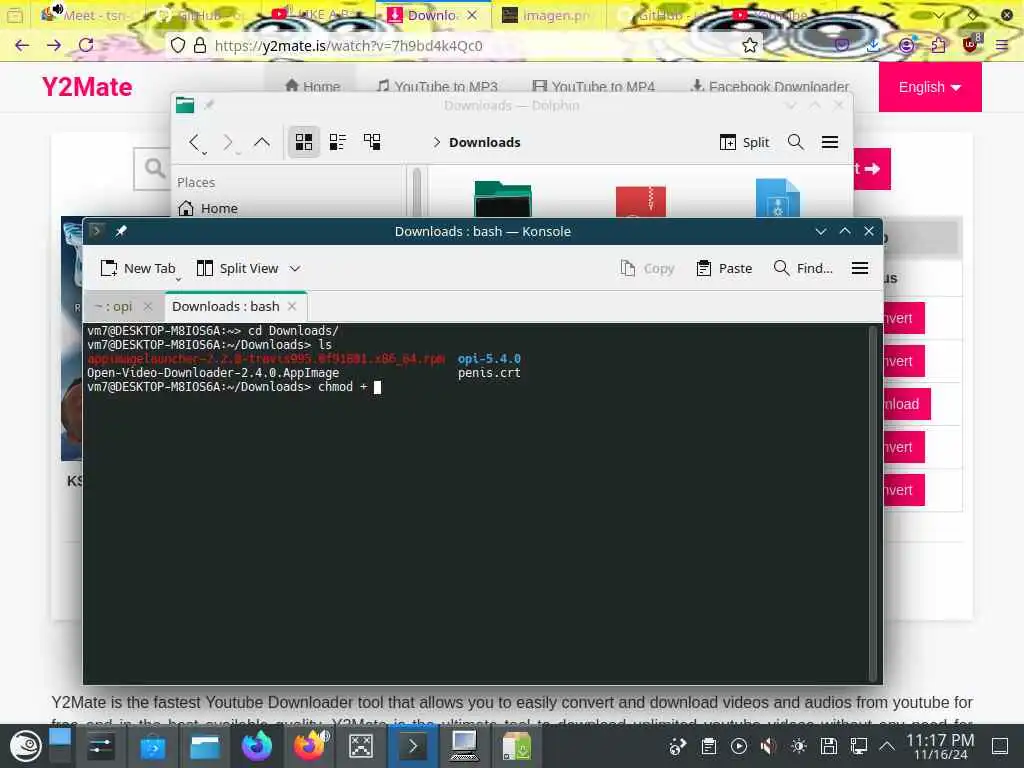Click Dolphin folder icon in titlebar
Screen dimensions: 1024x768
pos(185,105)
